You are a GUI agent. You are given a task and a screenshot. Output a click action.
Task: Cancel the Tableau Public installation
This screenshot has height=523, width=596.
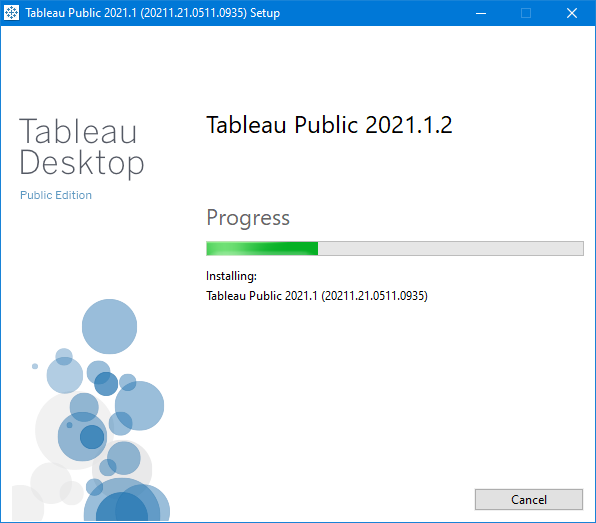click(529, 499)
